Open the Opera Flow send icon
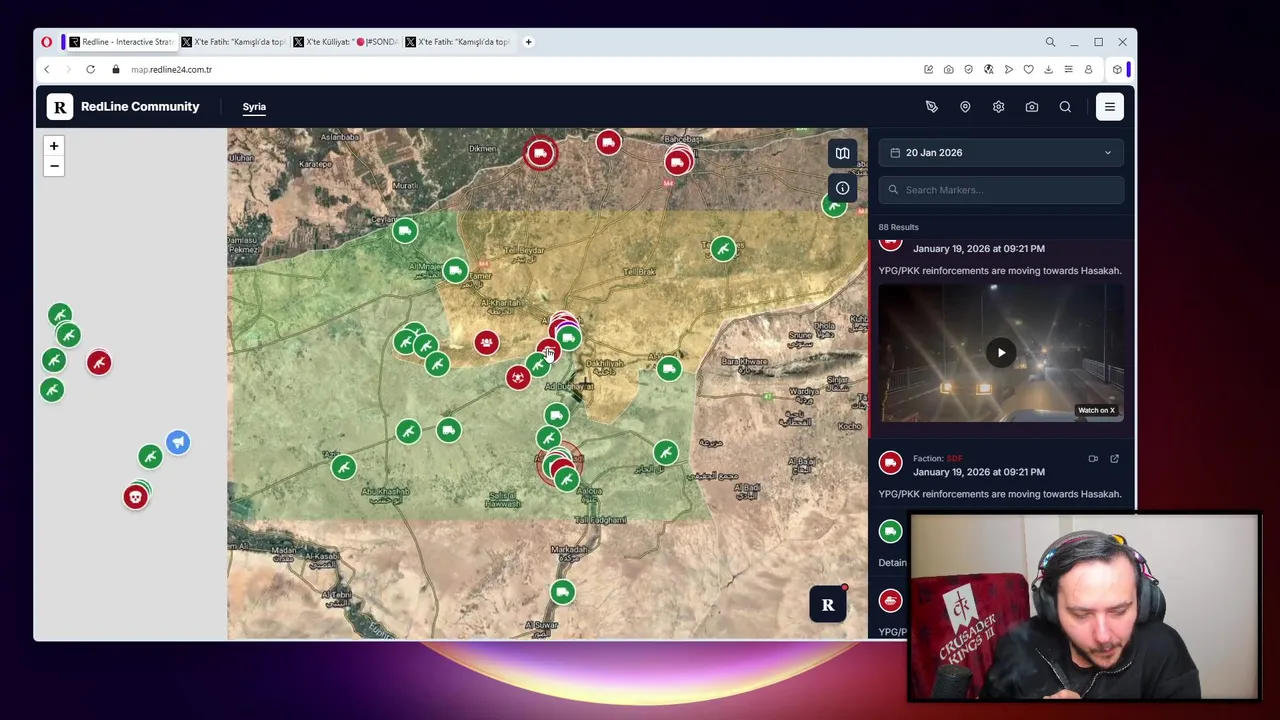Image resolution: width=1280 pixels, height=720 pixels. (x=1008, y=70)
